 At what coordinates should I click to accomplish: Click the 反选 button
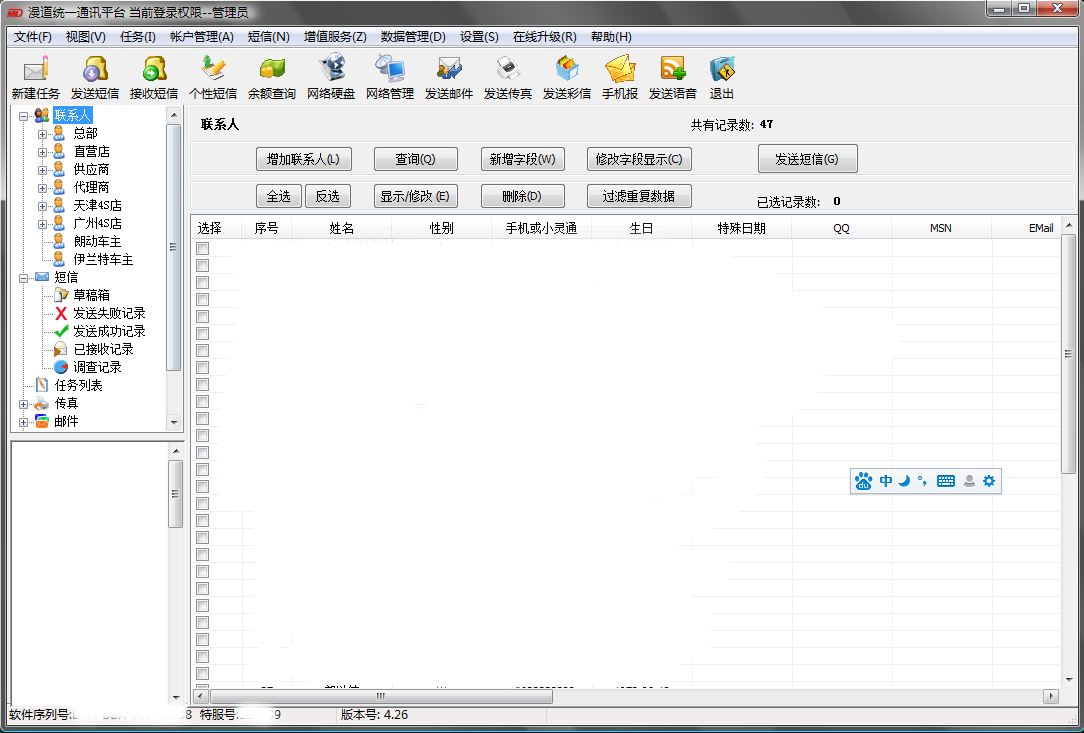(328, 196)
